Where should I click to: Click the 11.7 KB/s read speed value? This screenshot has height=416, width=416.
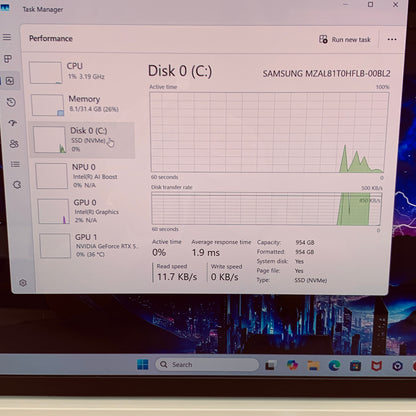point(177,277)
